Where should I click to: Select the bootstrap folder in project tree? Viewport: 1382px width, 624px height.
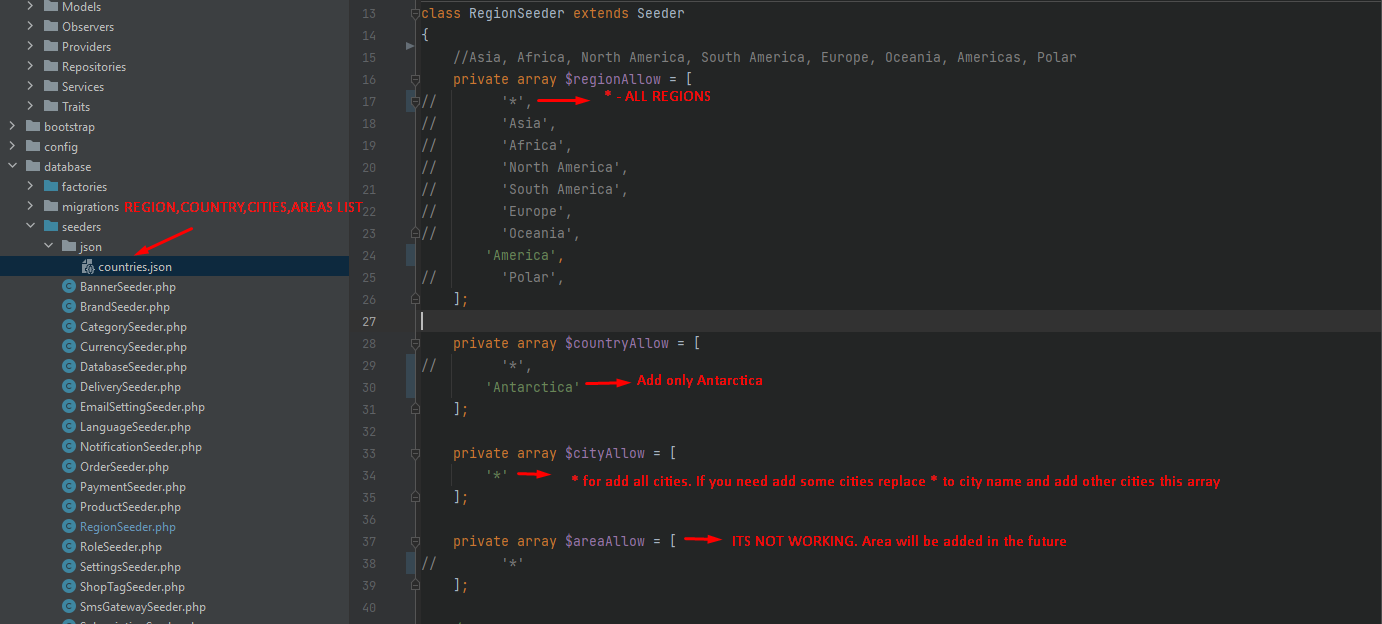point(69,127)
